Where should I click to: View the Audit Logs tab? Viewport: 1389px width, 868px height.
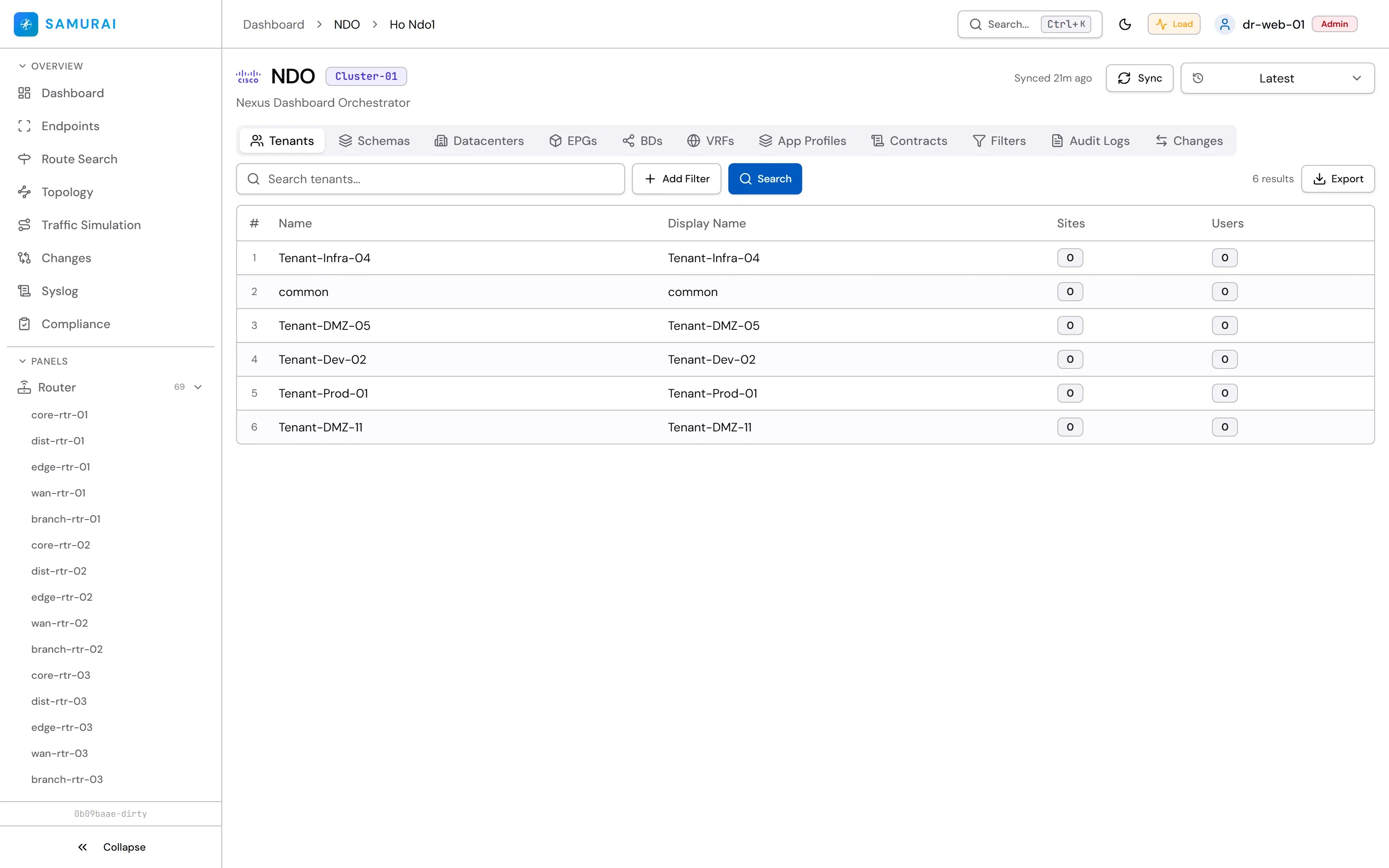click(x=1090, y=141)
